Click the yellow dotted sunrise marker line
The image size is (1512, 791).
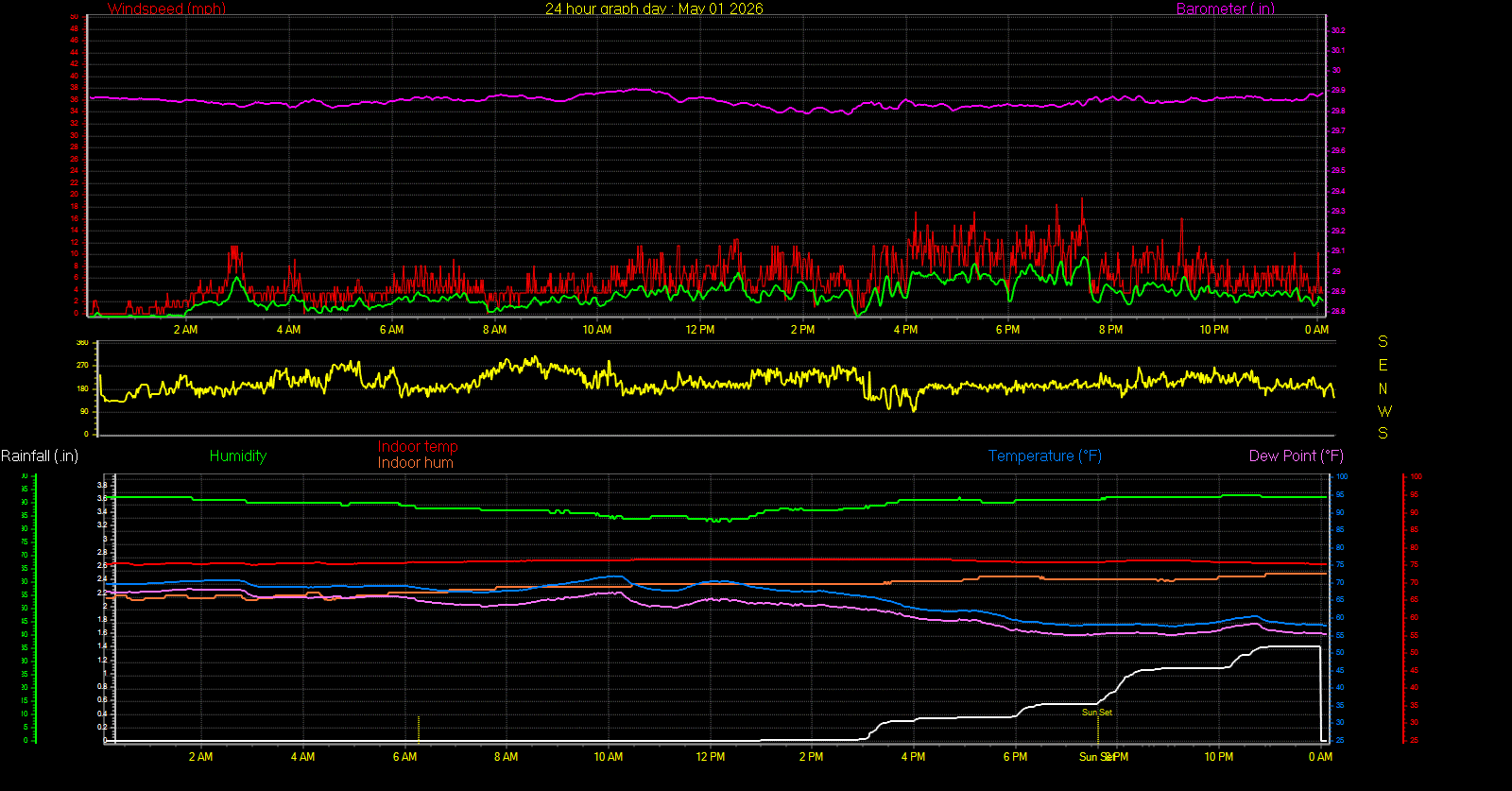[x=419, y=729]
